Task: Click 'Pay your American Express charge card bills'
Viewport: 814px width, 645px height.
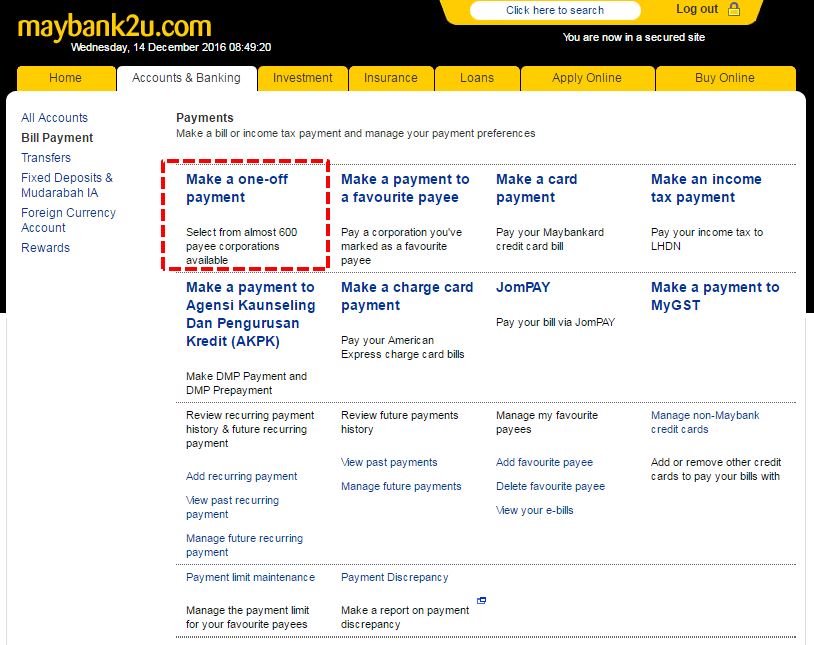Action: tap(402, 347)
